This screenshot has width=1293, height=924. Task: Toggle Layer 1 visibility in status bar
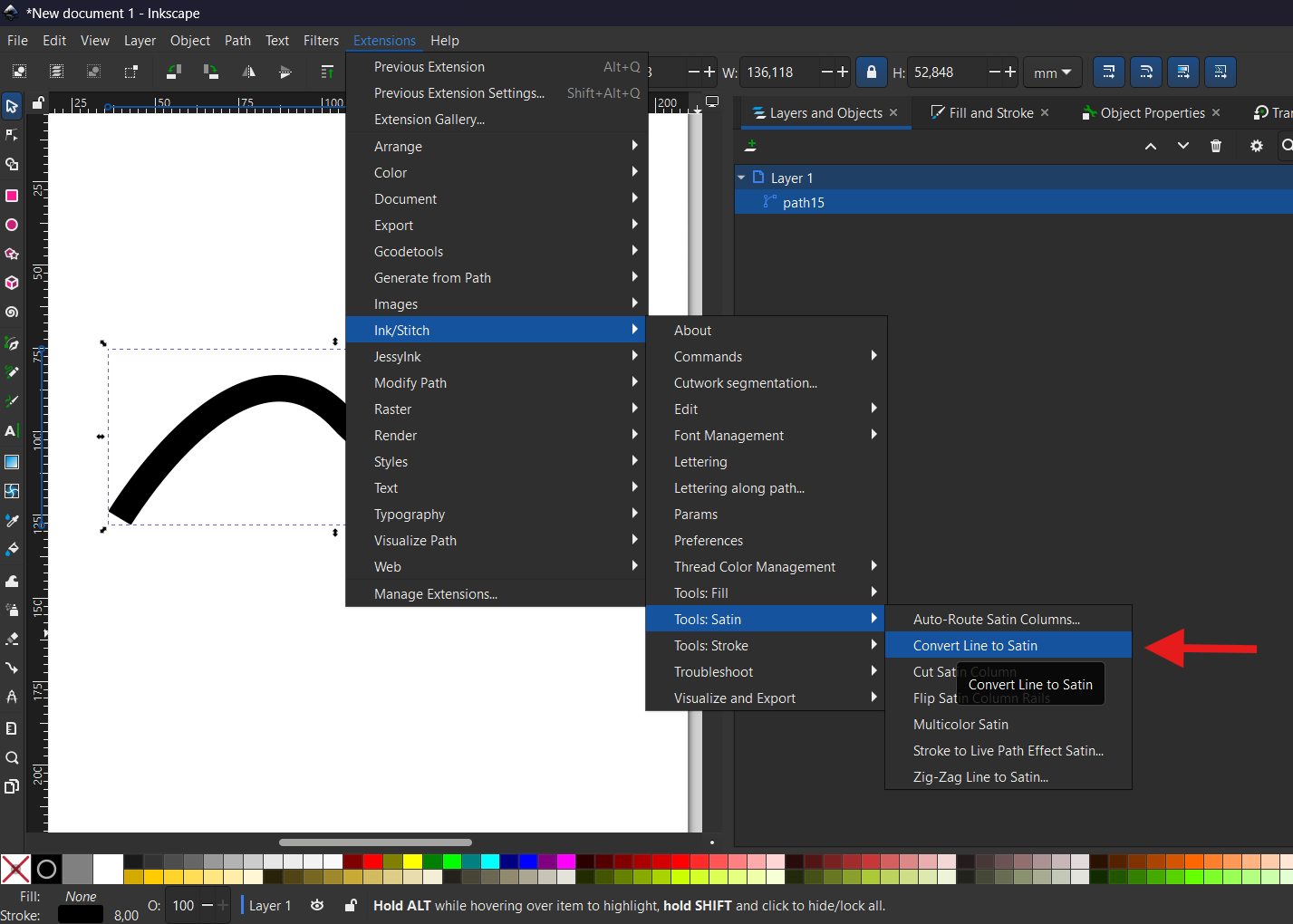[317, 905]
